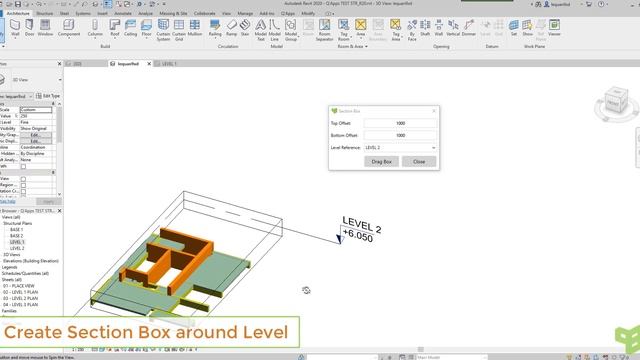The width and height of the screenshot is (640, 360).
Task: Select the Ramp tool
Action: click(231, 28)
